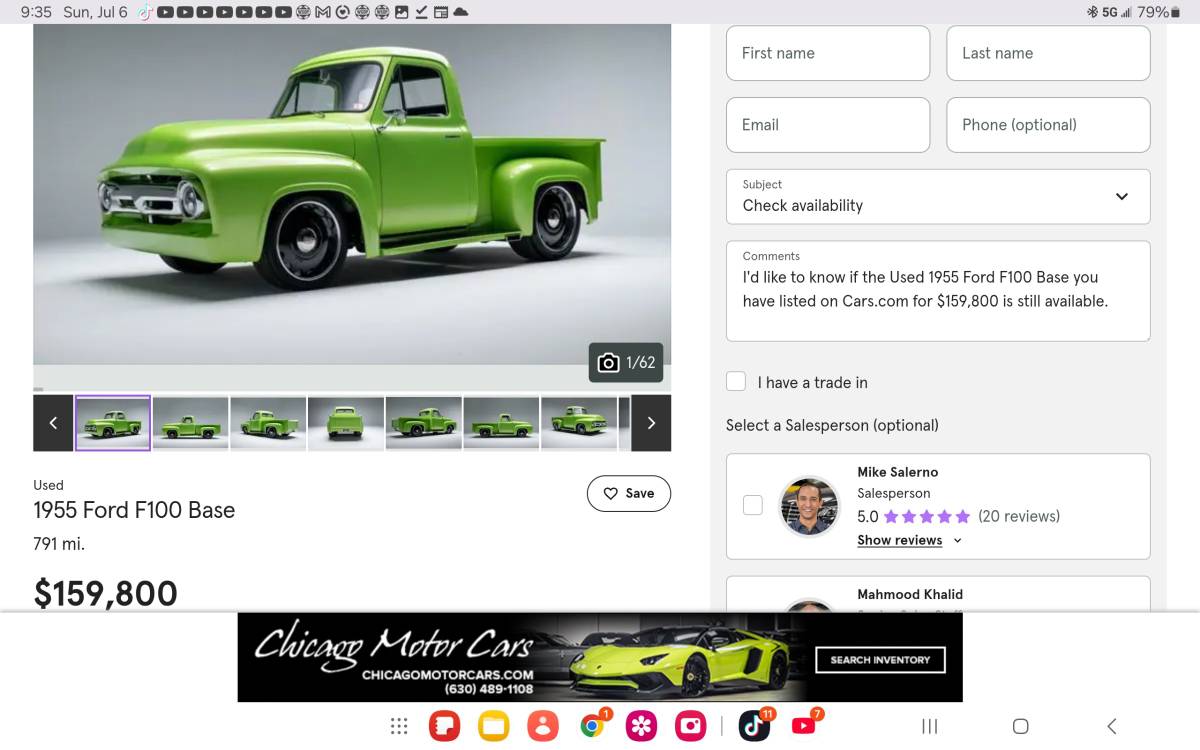Click the Last name field
Image resolution: width=1200 pixels, height=750 pixels.
(x=1048, y=53)
